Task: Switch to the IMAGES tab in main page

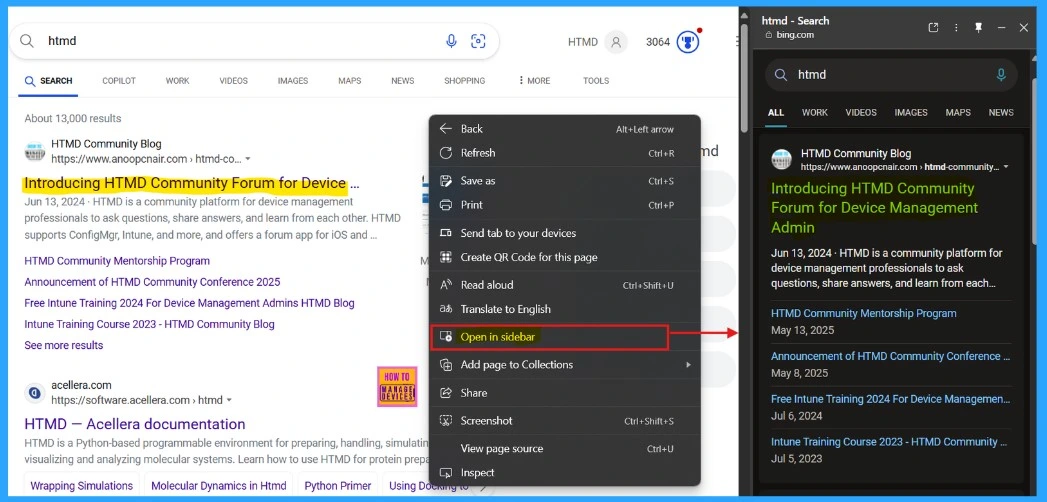Action: [x=293, y=81]
